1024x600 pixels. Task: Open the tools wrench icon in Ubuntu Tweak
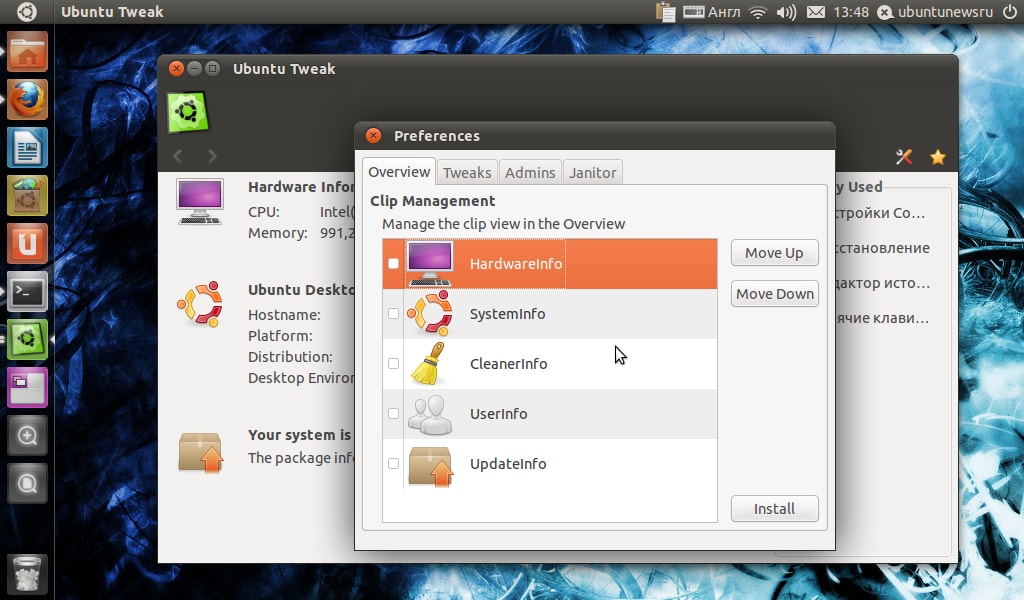point(904,157)
